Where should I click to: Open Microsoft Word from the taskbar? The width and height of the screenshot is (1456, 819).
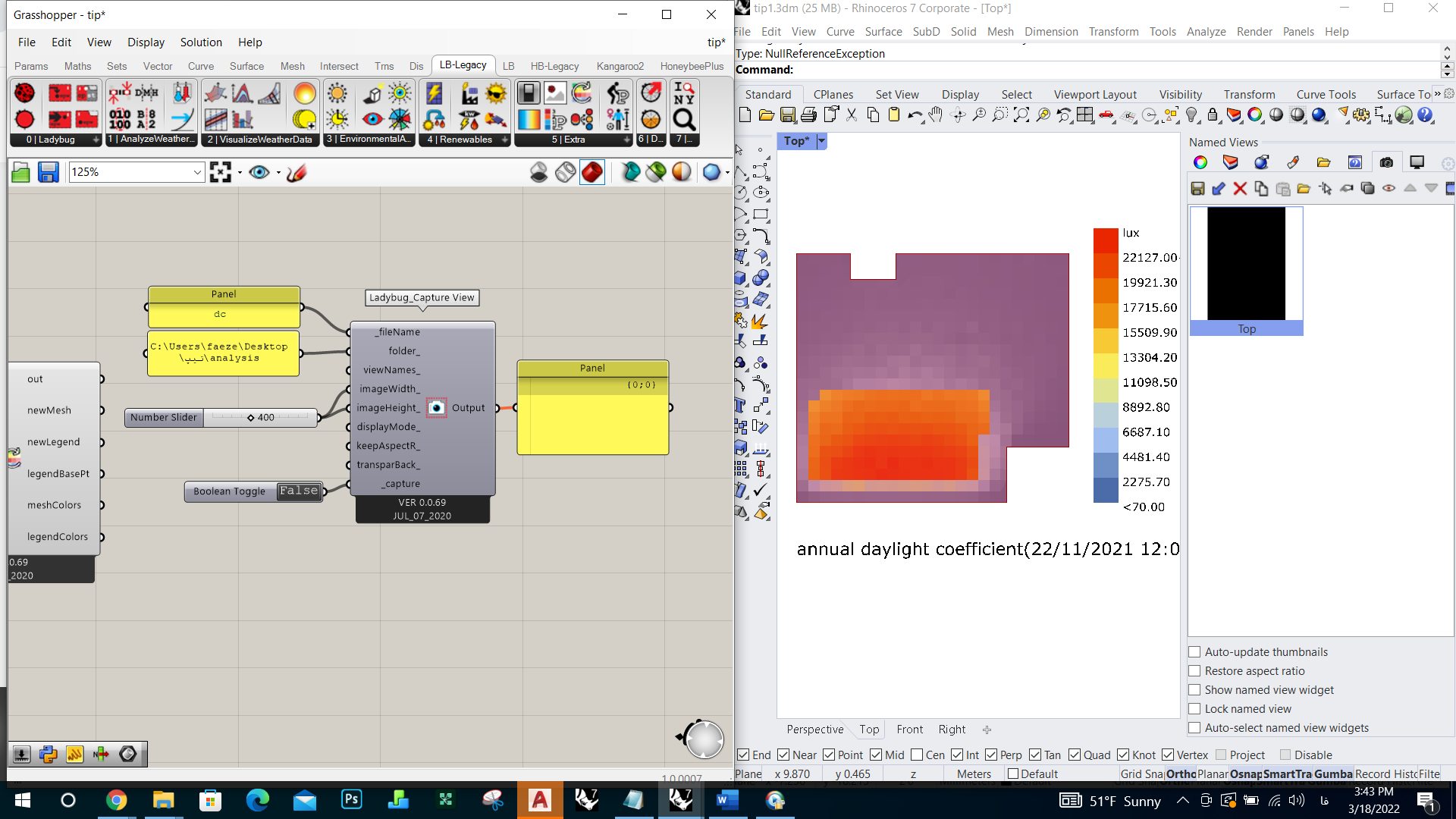click(x=727, y=800)
